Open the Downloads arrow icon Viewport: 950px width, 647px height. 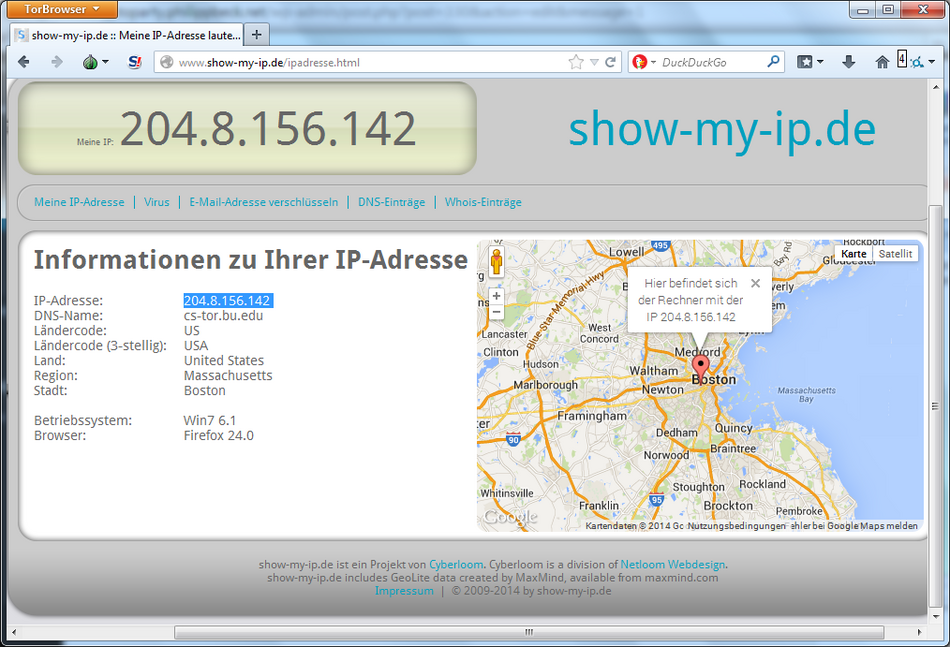[x=849, y=62]
